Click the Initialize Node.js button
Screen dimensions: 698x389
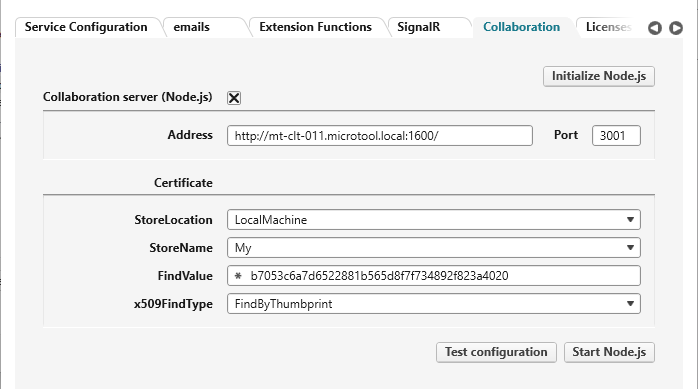599,77
